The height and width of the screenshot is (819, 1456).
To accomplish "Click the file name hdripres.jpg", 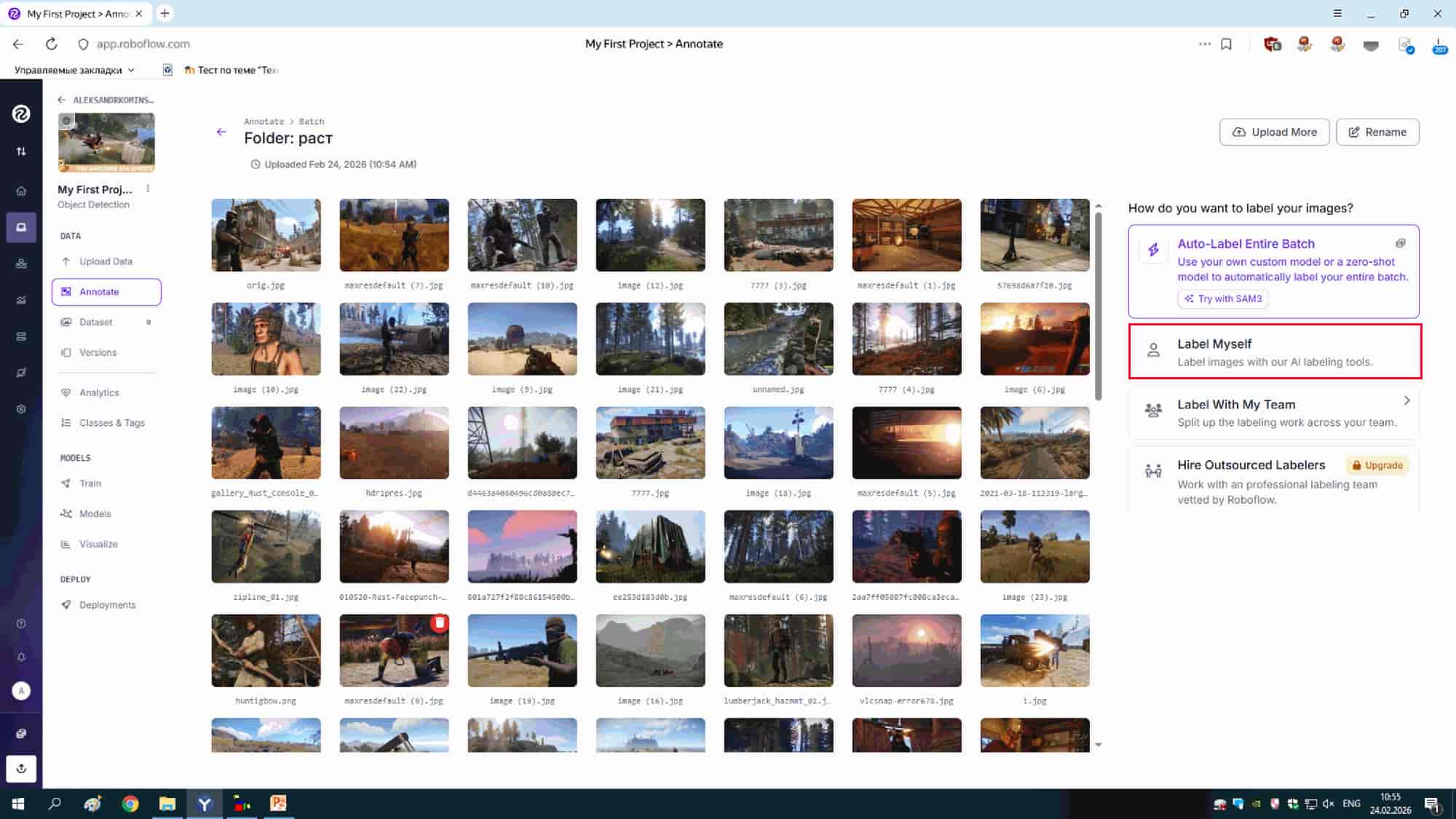I will pos(394,493).
